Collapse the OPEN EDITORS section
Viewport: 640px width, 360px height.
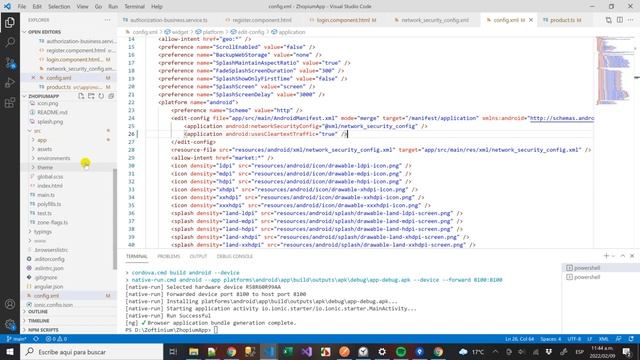point(44,32)
